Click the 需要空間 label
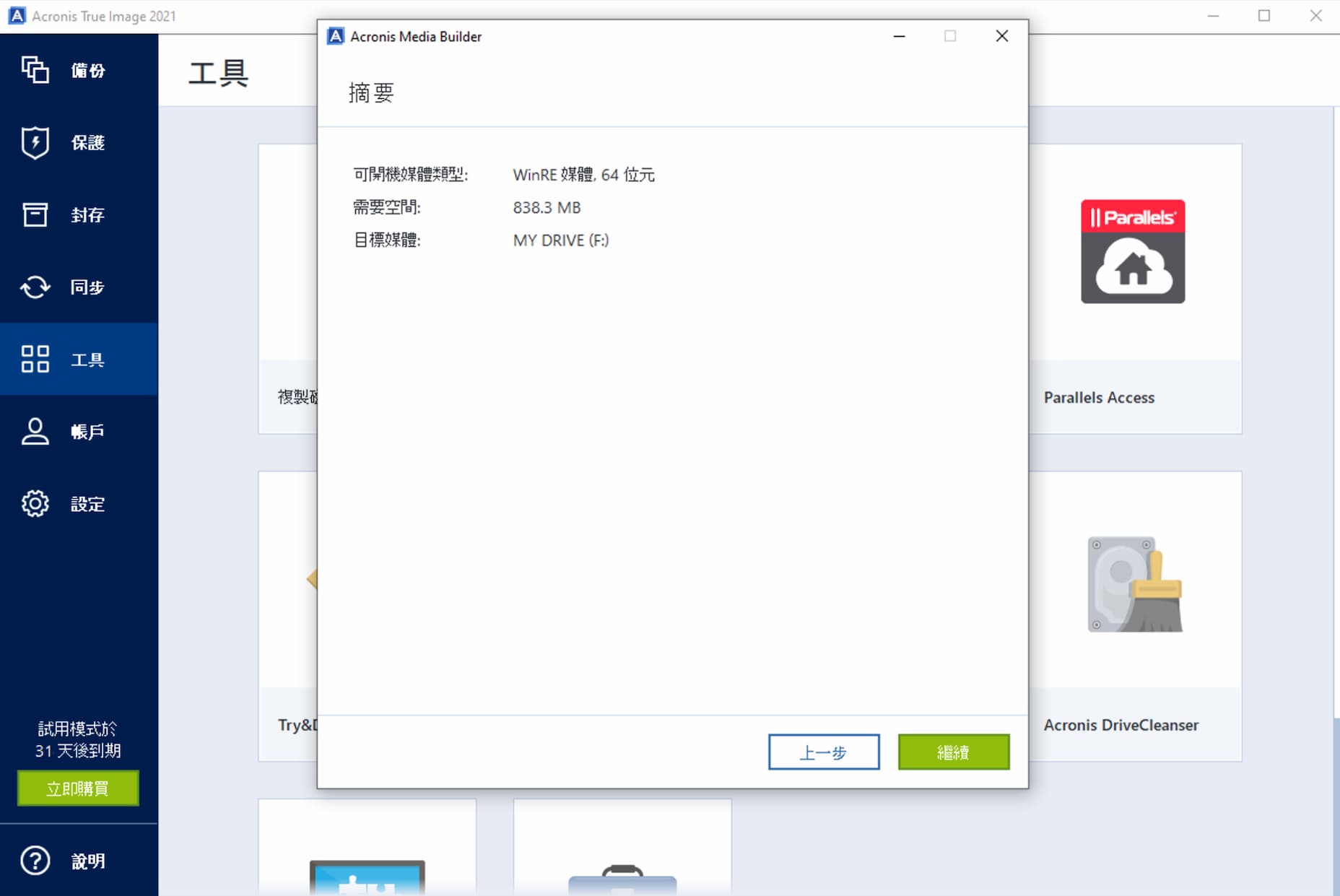 pyautogui.click(x=387, y=208)
